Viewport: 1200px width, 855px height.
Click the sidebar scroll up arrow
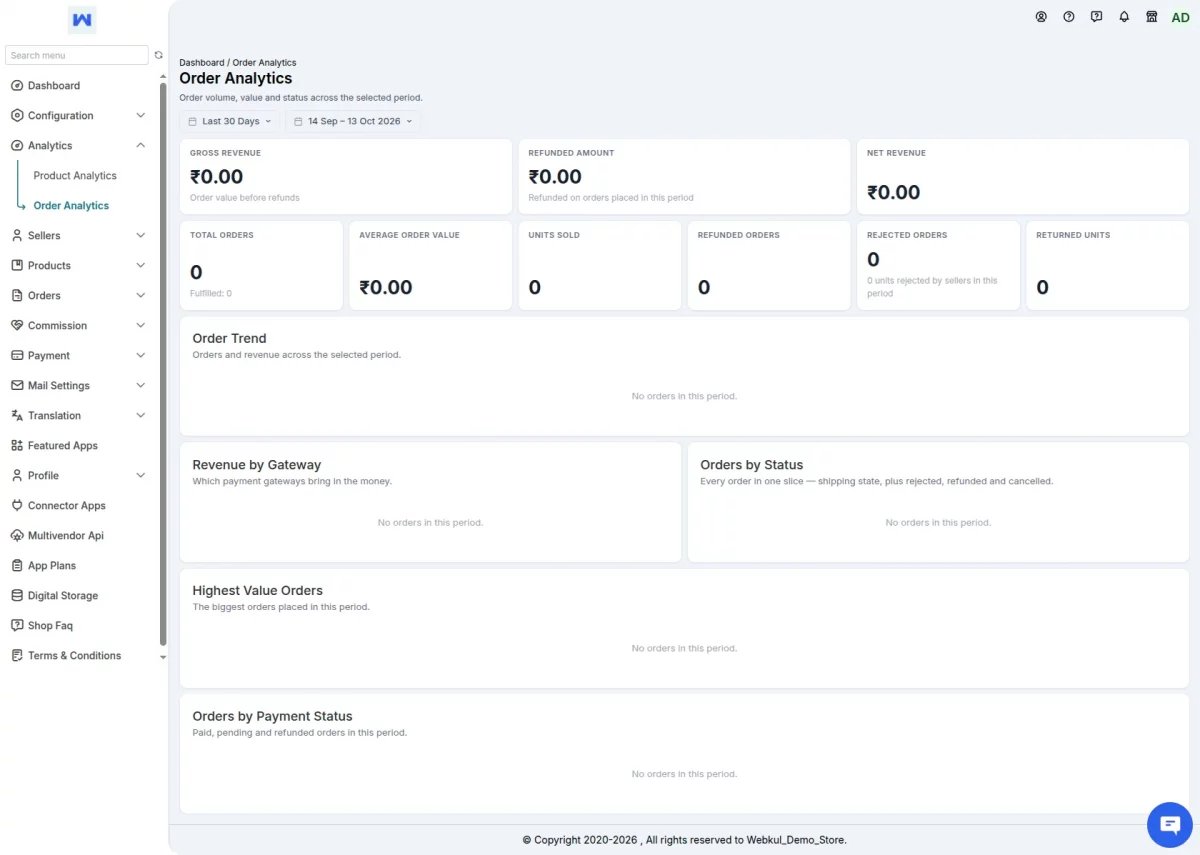point(163,77)
